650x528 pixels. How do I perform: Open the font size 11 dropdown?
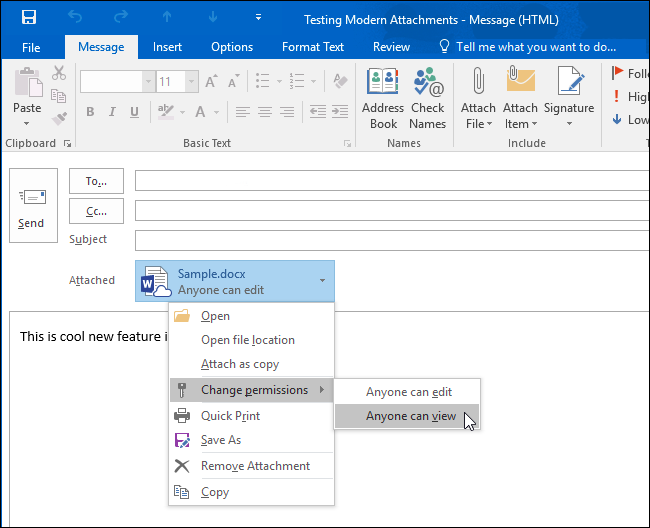tap(191, 81)
